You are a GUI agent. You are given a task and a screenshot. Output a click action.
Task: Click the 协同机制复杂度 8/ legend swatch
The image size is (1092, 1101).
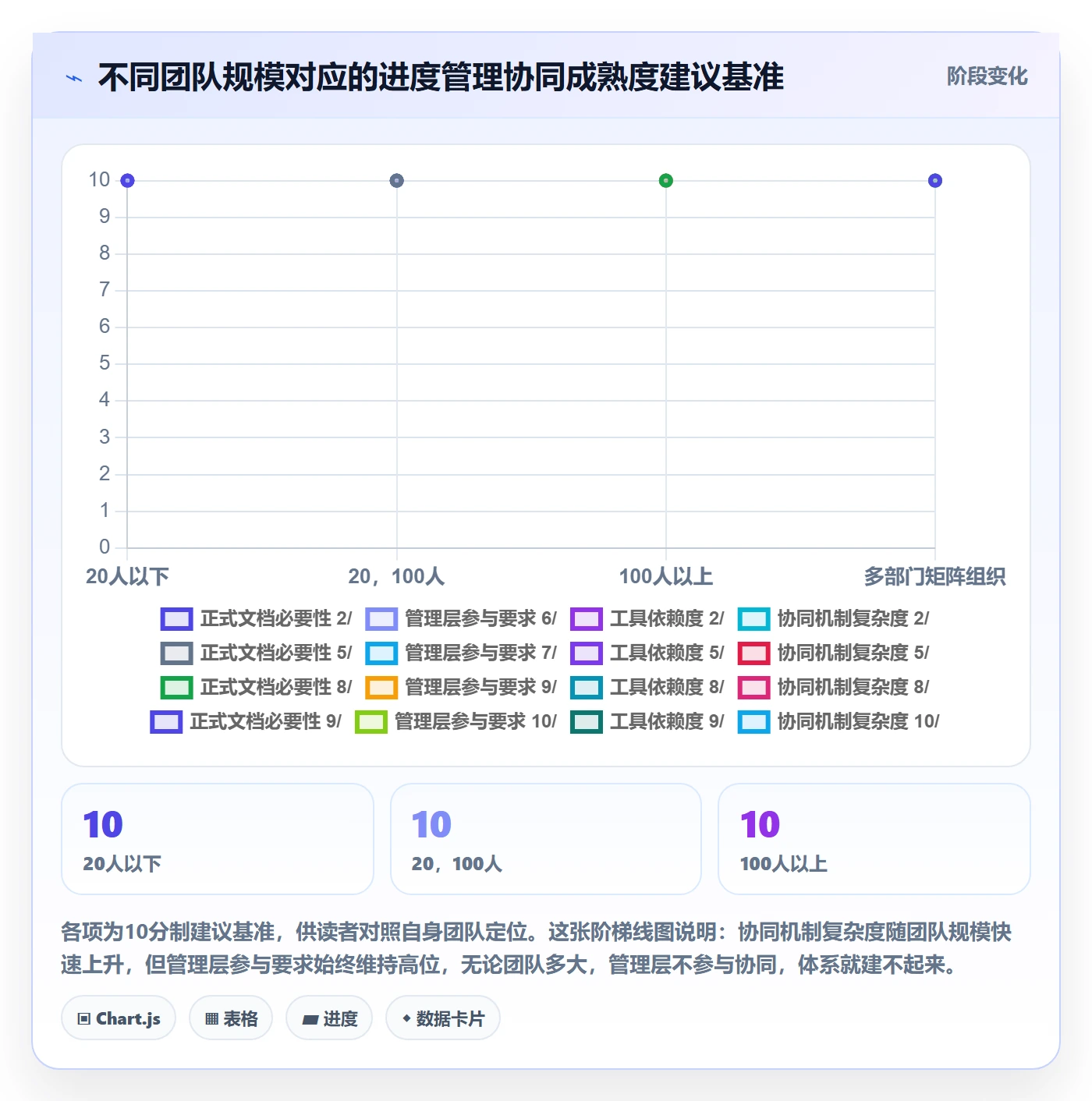point(753,688)
